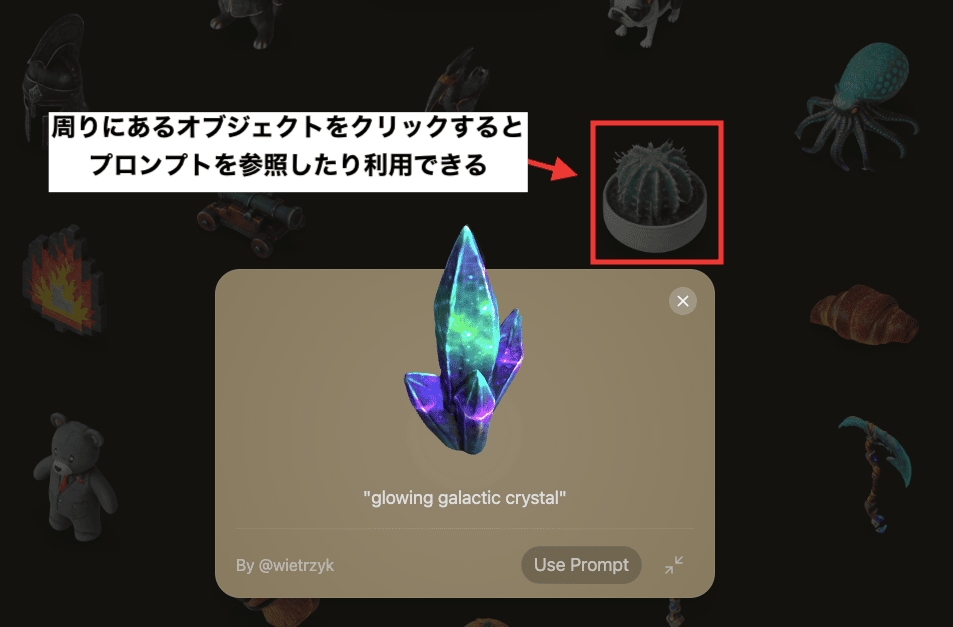The width and height of the screenshot is (953, 627).
Task: Open the croissant 3D object
Action: [864, 315]
